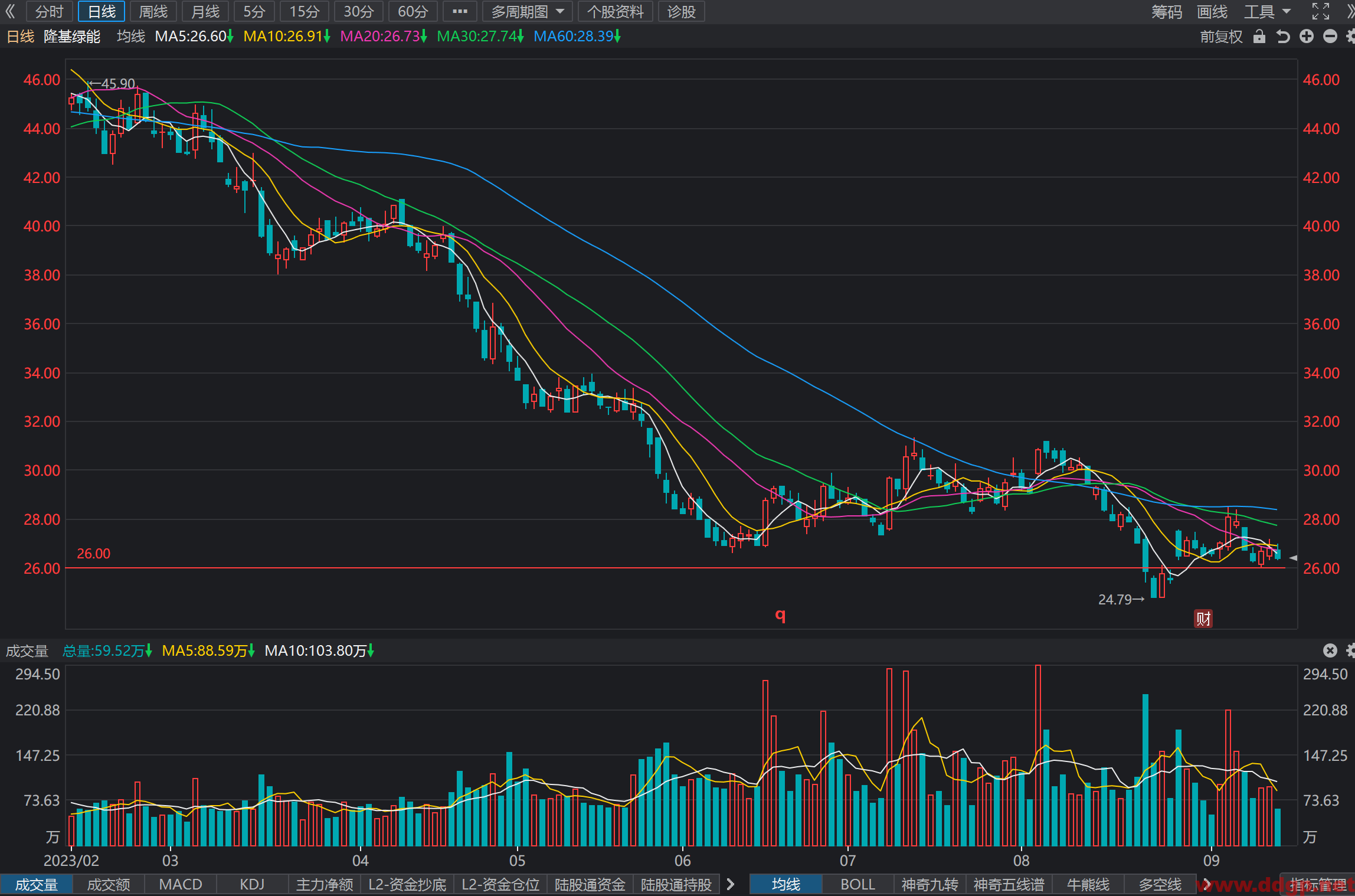Image resolution: width=1355 pixels, height=896 pixels.
Task: Expand more indicator tabs arrow
Action: pos(731,884)
